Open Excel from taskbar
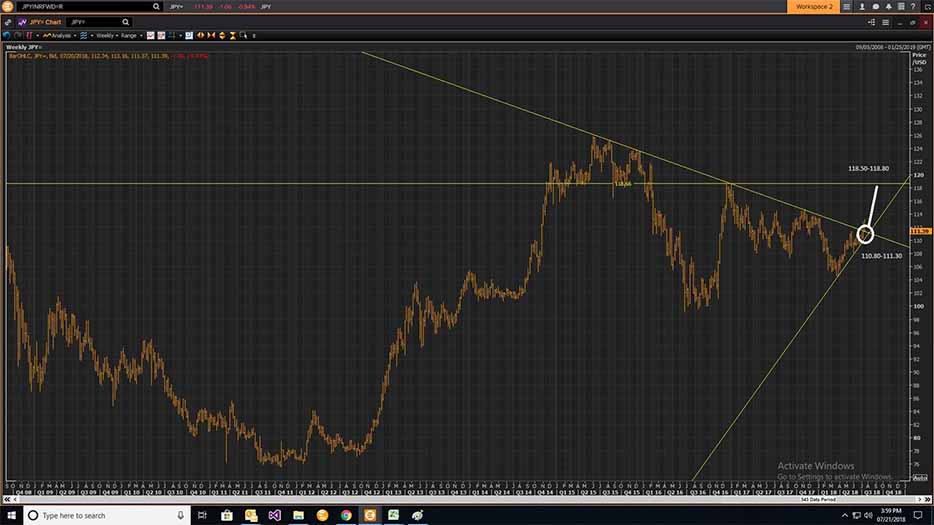934x525 pixels. click(x=394, y=515)
